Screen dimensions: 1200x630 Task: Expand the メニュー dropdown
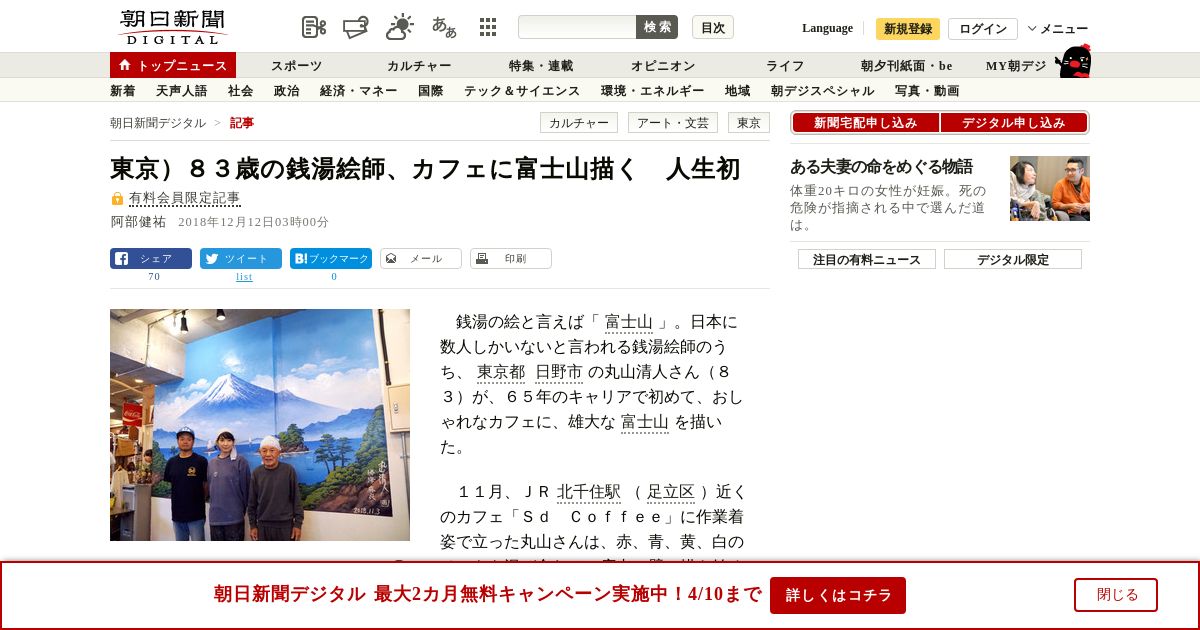tap(1058, 29)
